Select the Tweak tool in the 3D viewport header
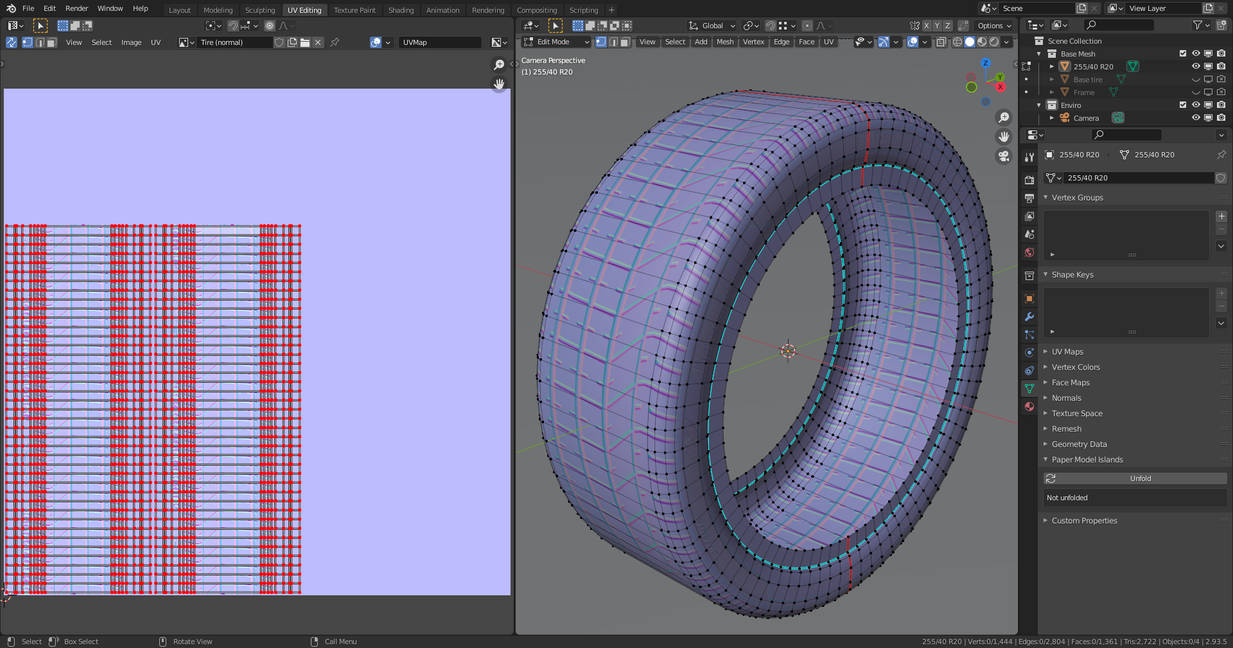The height and width of the screenshot is (648, 1233). 555,25
